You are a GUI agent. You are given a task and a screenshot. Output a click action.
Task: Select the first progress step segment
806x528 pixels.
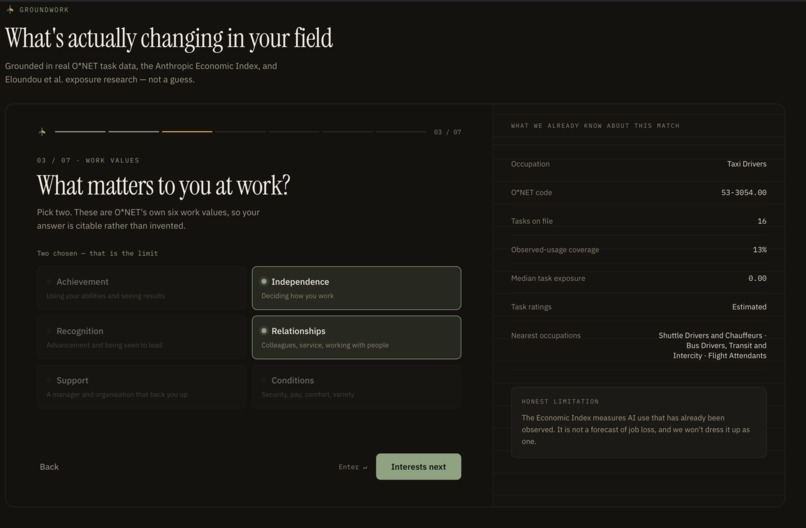(x=80, y=132)
